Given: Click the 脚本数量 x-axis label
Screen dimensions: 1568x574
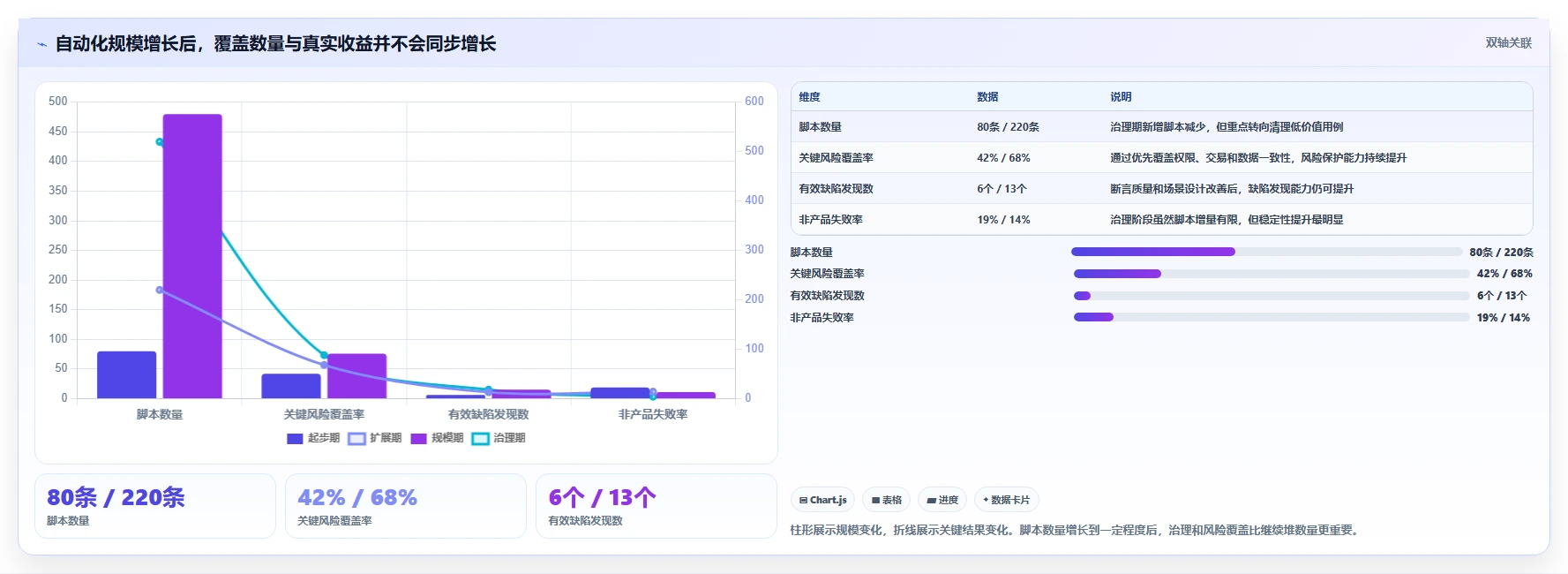Looking at the screenshot, I should point(160,414).
